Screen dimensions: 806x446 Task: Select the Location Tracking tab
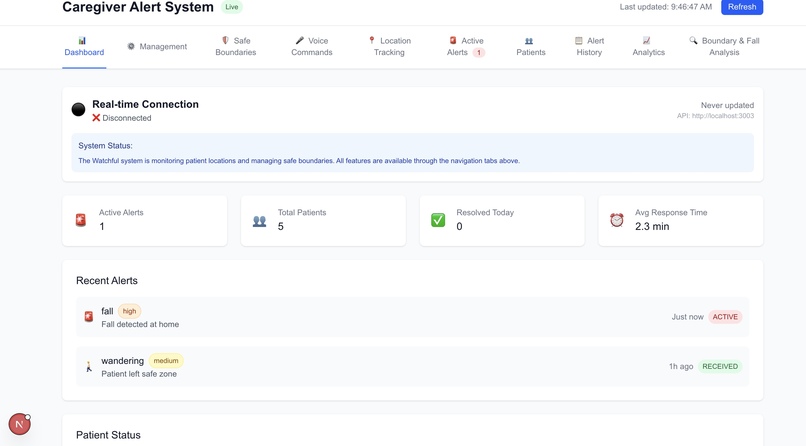tap(389, 46)
